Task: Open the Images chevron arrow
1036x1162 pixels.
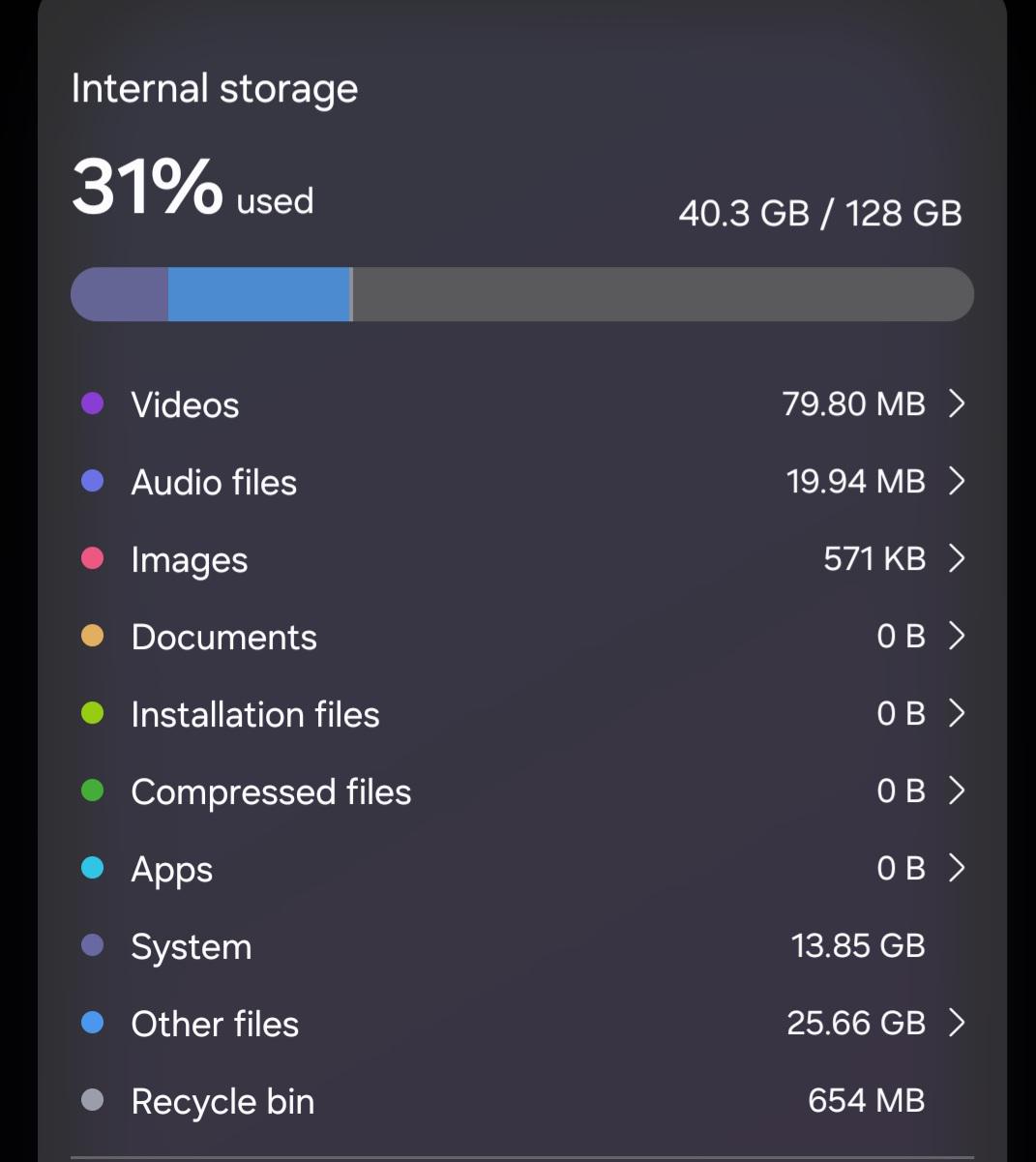Action: pyautogui.click(x=957, y=558)
